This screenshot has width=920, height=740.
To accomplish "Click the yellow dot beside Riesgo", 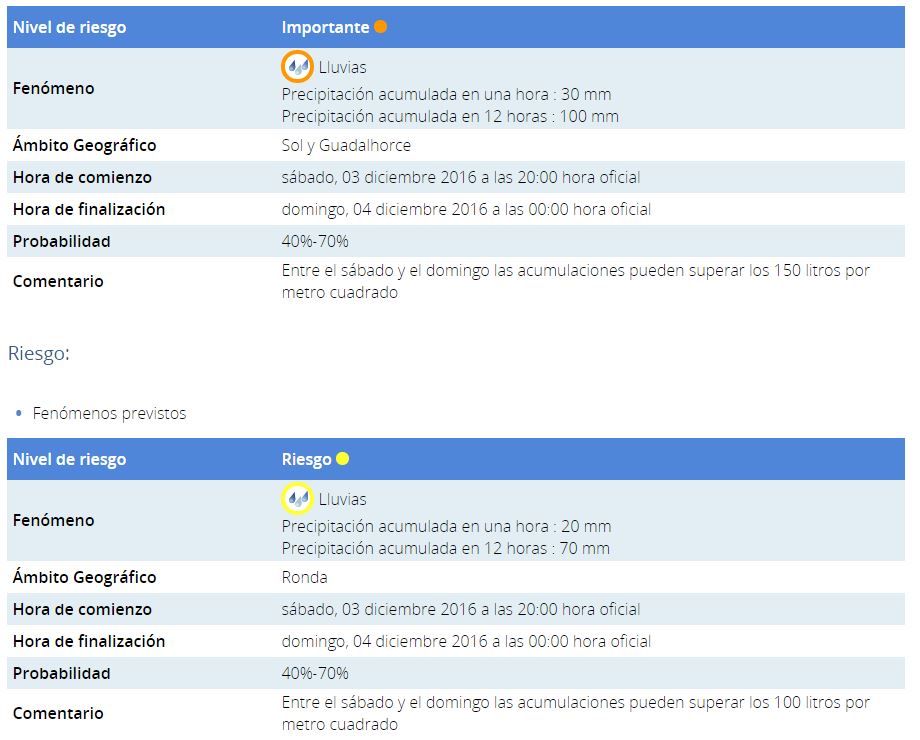I will 342,459.
